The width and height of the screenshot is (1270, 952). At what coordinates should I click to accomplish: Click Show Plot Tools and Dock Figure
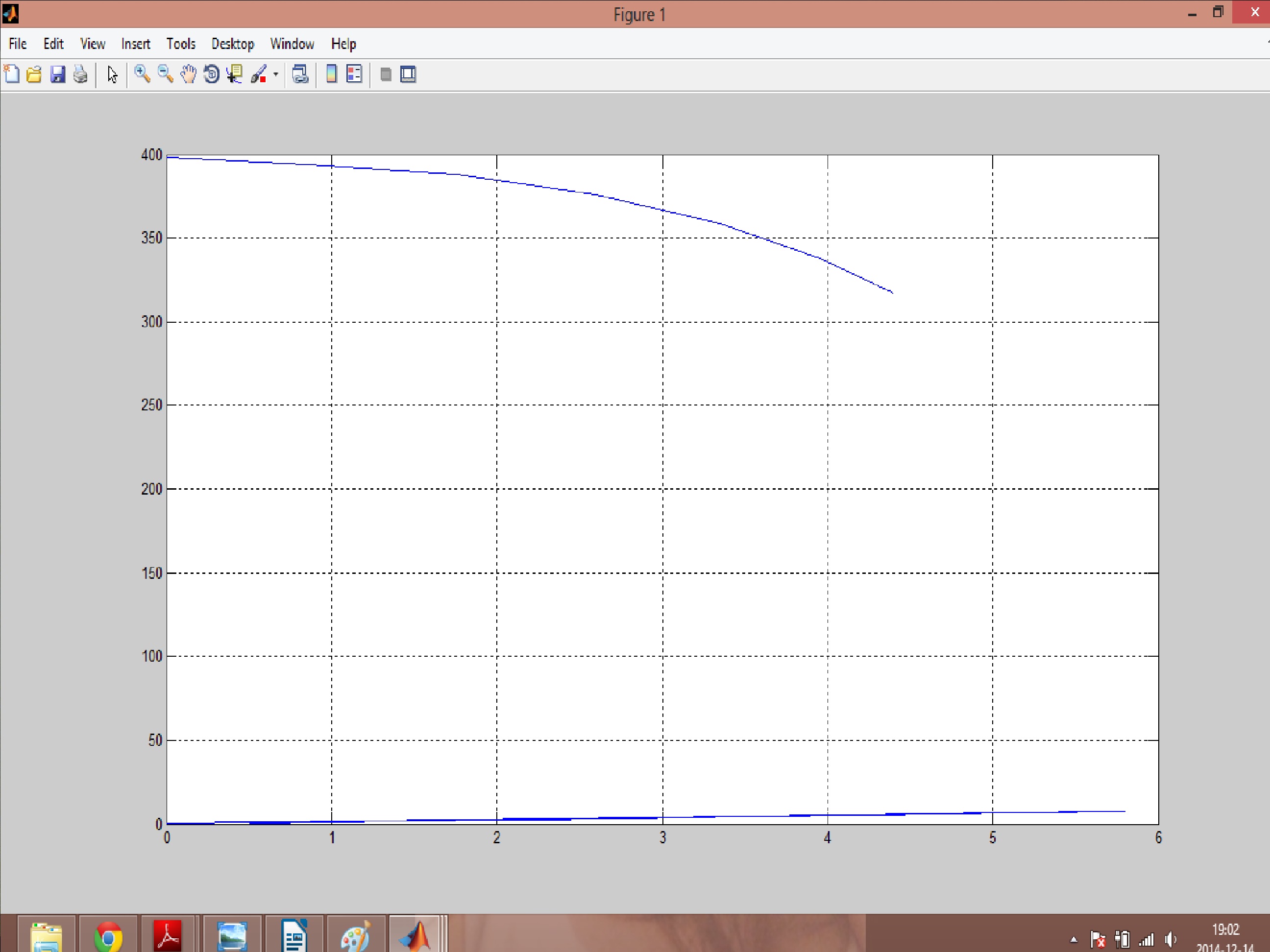click(408, 74)
